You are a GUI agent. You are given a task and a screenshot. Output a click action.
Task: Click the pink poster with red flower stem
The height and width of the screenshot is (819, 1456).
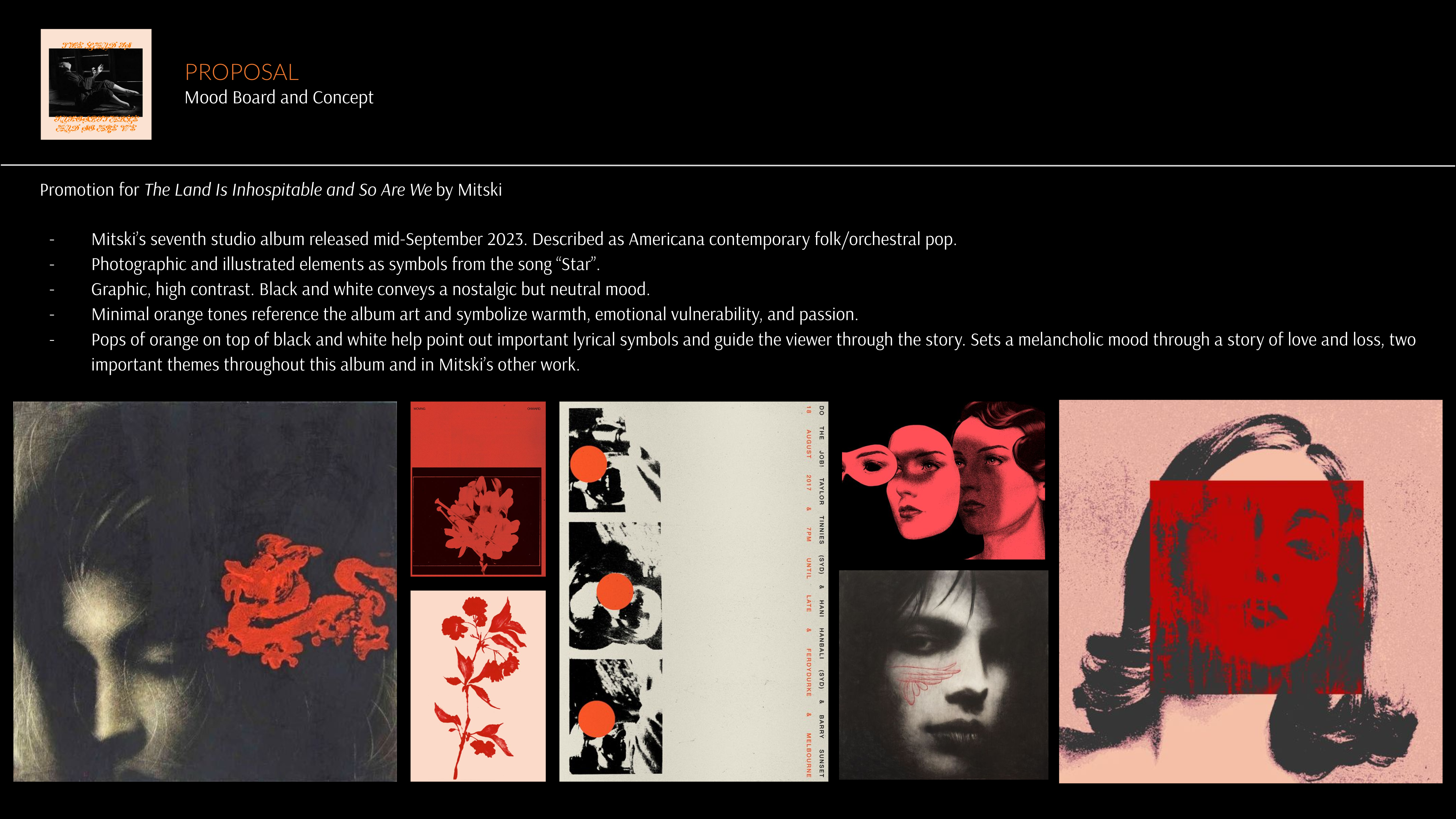pyautogui.click(x=478, y=686)
